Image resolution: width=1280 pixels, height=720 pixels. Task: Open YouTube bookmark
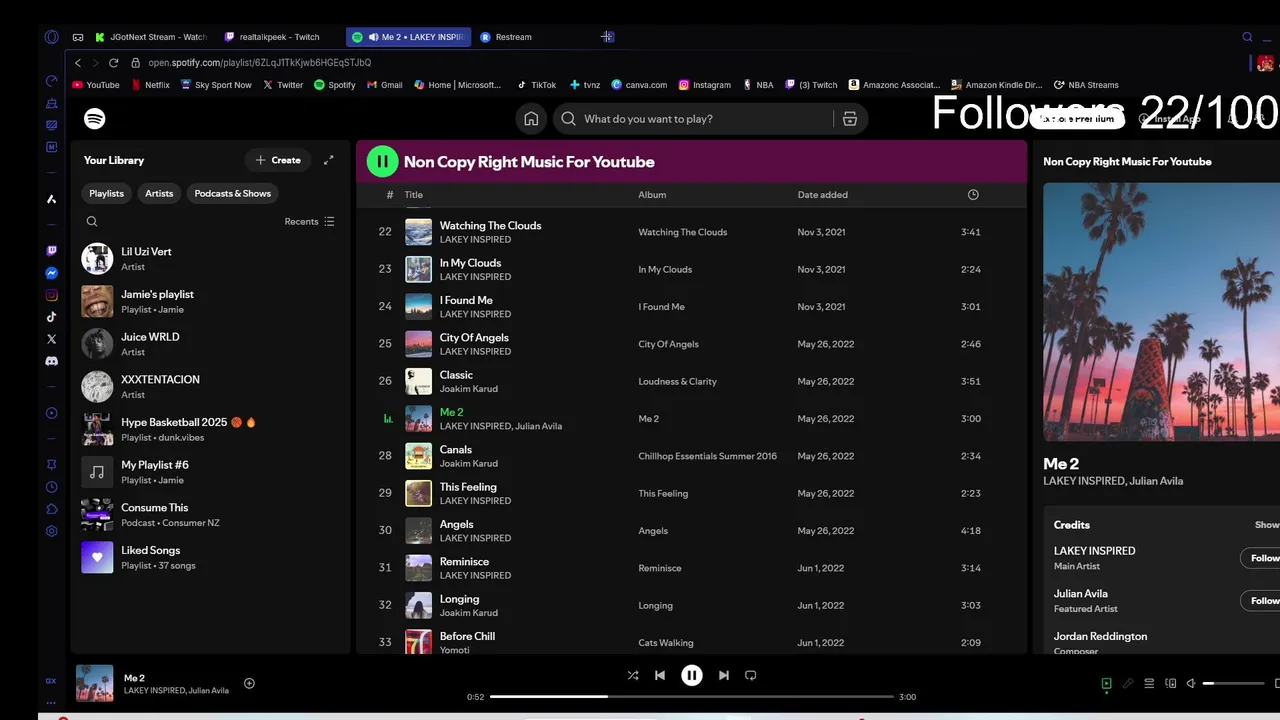point(96,85)
